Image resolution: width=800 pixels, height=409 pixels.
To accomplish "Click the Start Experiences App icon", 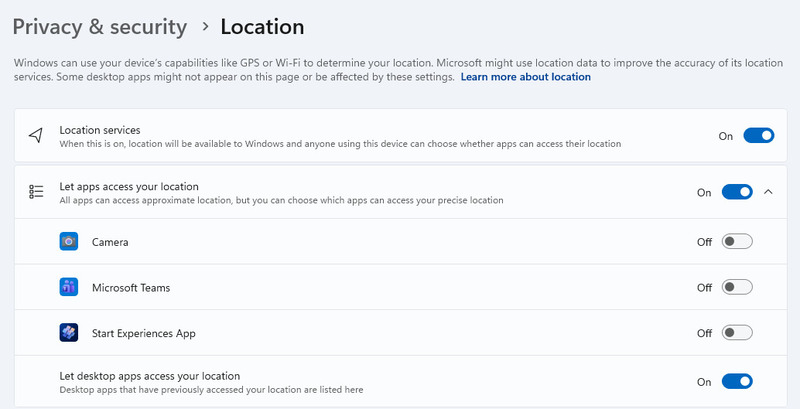I will coord(69,334).
